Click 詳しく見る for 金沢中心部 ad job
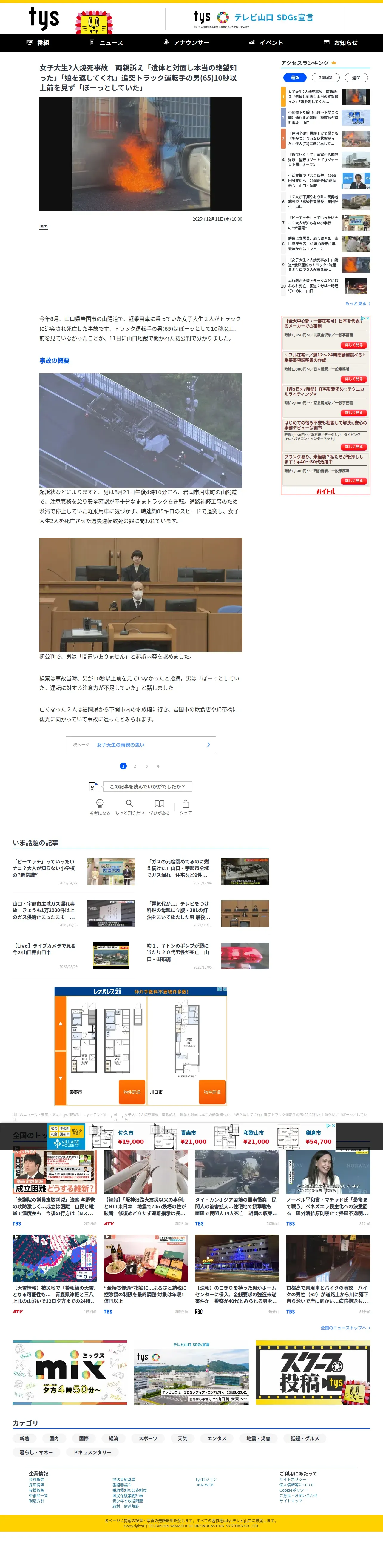 (x=354, y=345)
